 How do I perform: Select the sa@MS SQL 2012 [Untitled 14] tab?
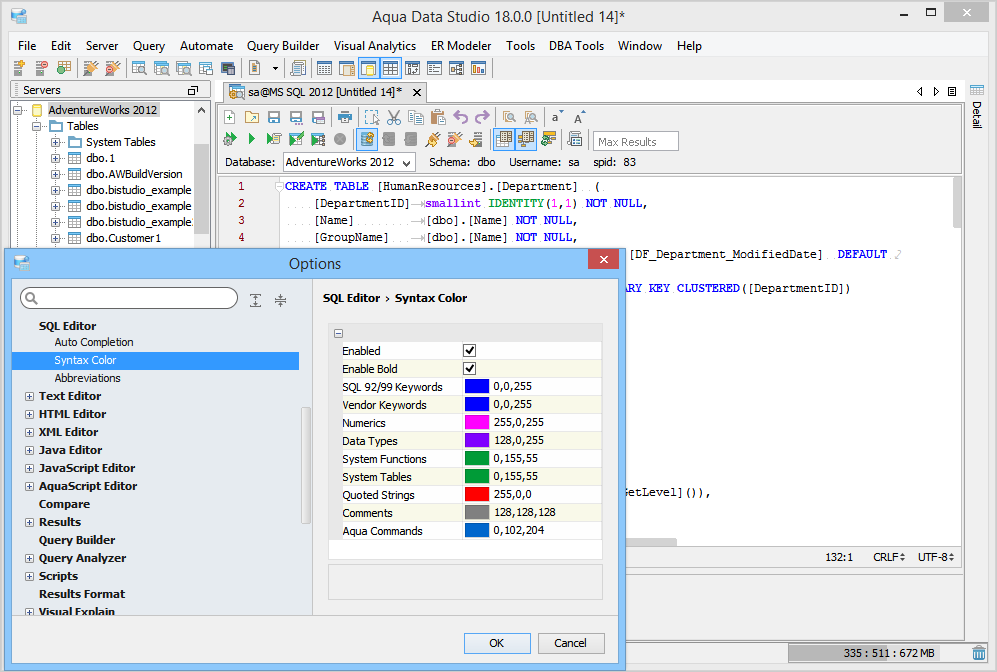(324, 92)
